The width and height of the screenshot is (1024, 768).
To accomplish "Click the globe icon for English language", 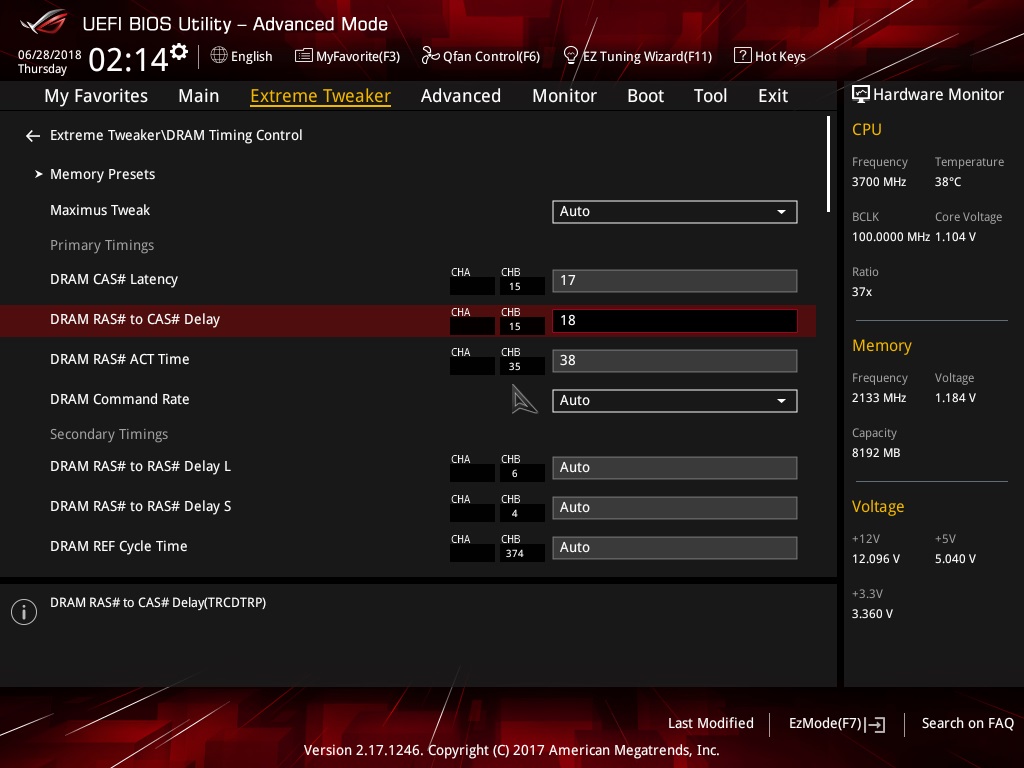I will pos(219,56).
